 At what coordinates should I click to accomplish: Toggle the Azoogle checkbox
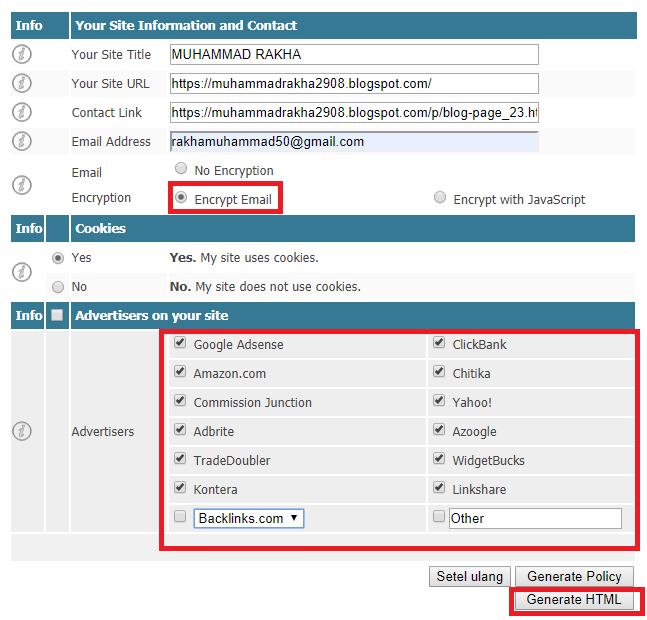pos(439,429)
